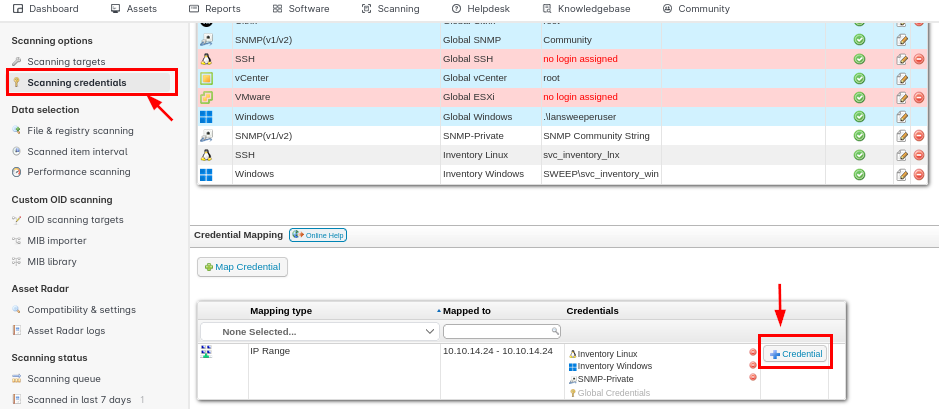
Task: Click the Map Credential button
Action: tap(242, 267)
